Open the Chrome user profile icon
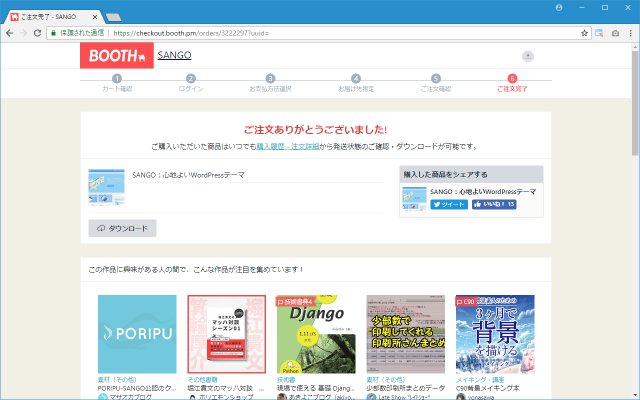Screen dimensions: 640x400 tap(559, 7)
